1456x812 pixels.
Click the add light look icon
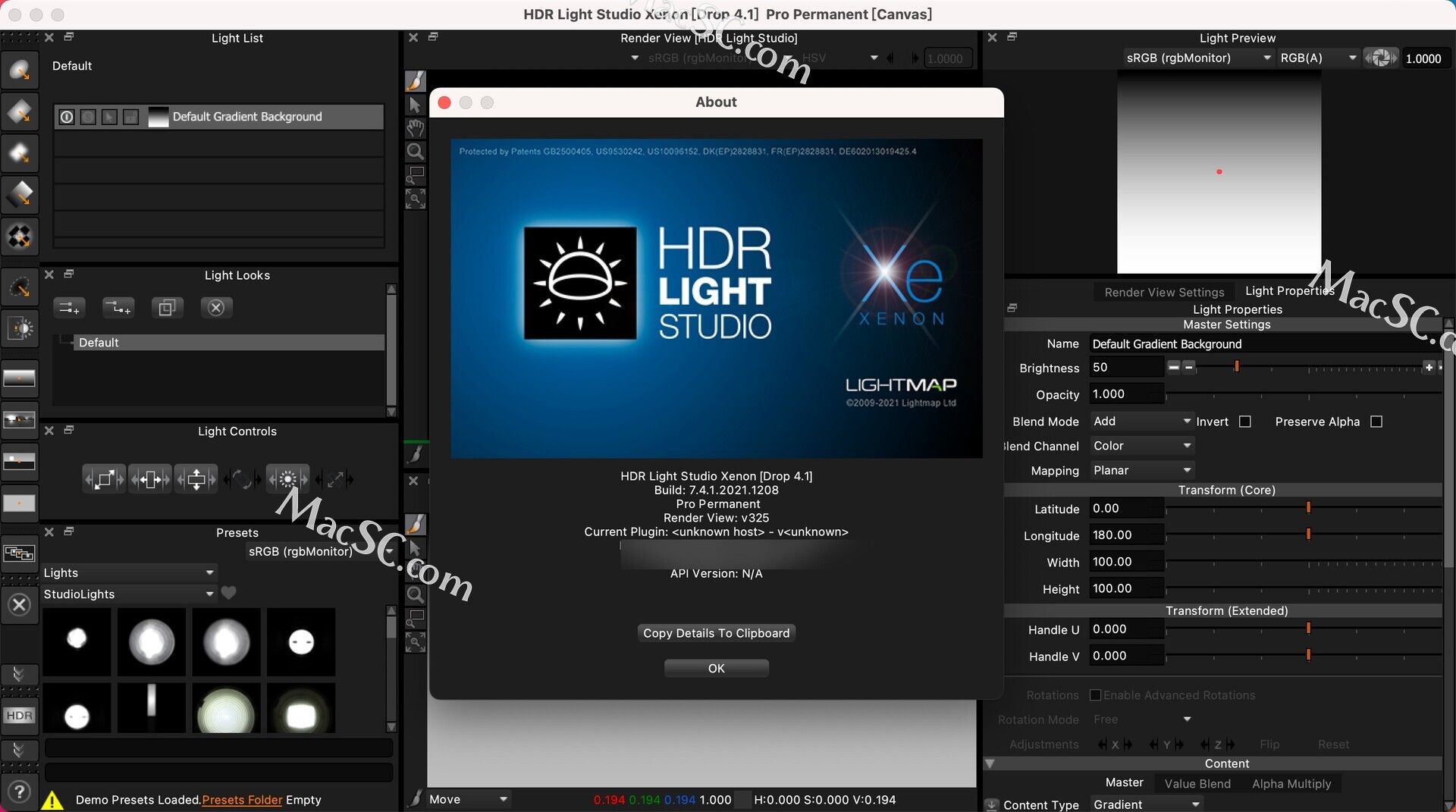click(69, 307)
